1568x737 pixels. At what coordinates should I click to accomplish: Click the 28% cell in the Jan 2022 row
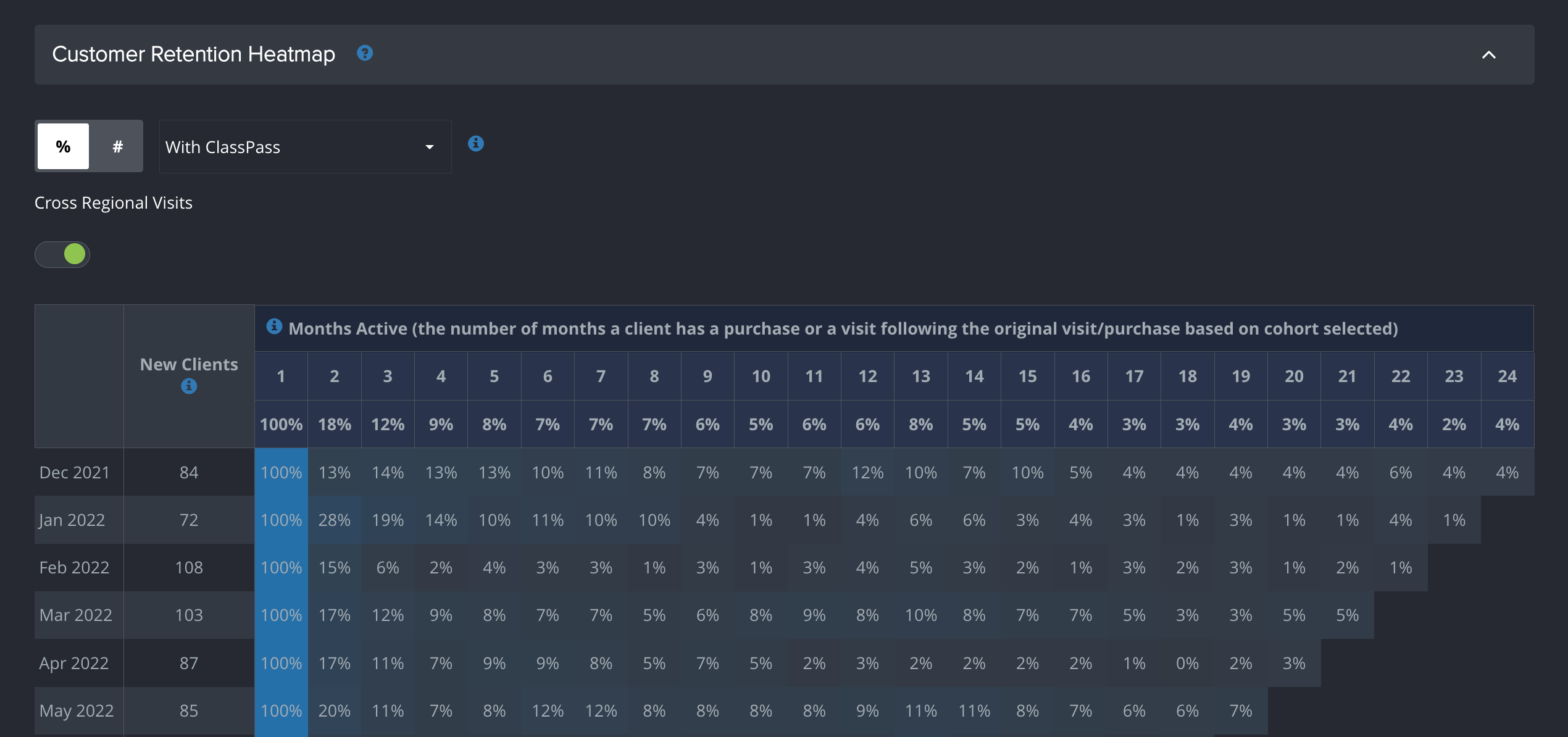point(333,520)
